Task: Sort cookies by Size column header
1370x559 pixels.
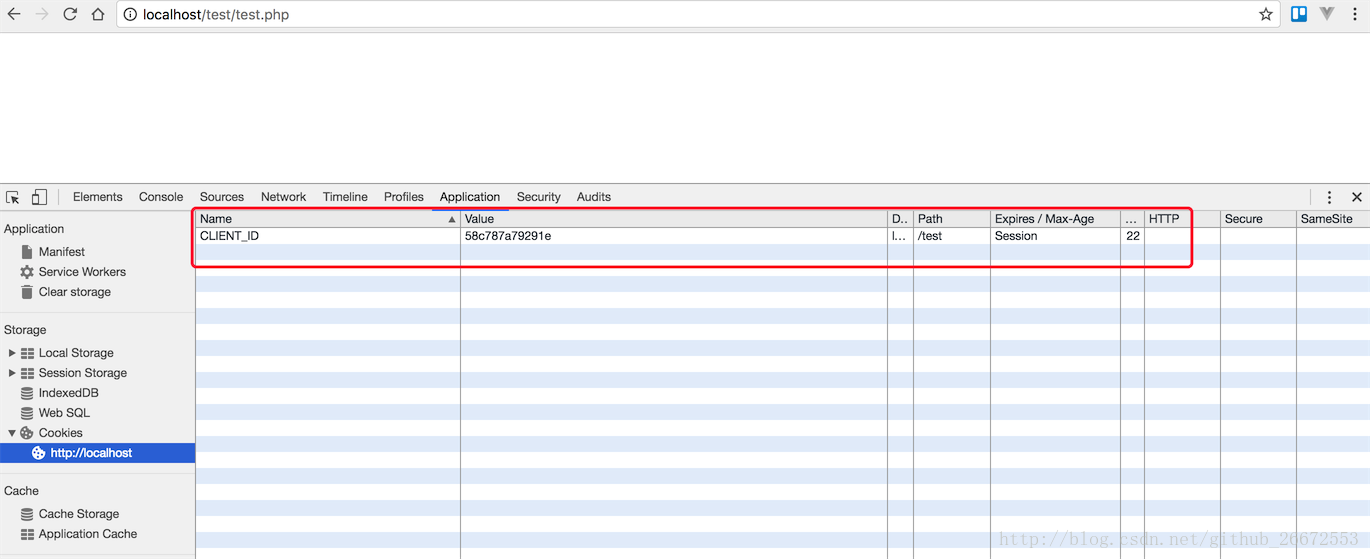Action: click(x=1133, y=219)
